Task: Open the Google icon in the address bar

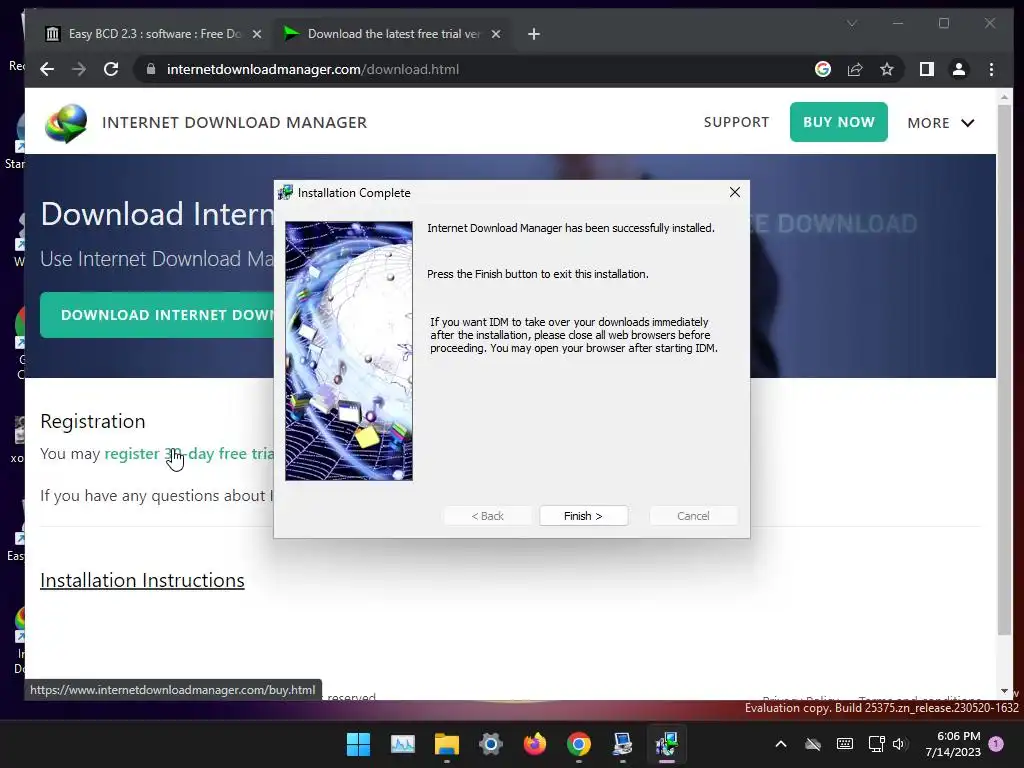Action: coord(823,69)
